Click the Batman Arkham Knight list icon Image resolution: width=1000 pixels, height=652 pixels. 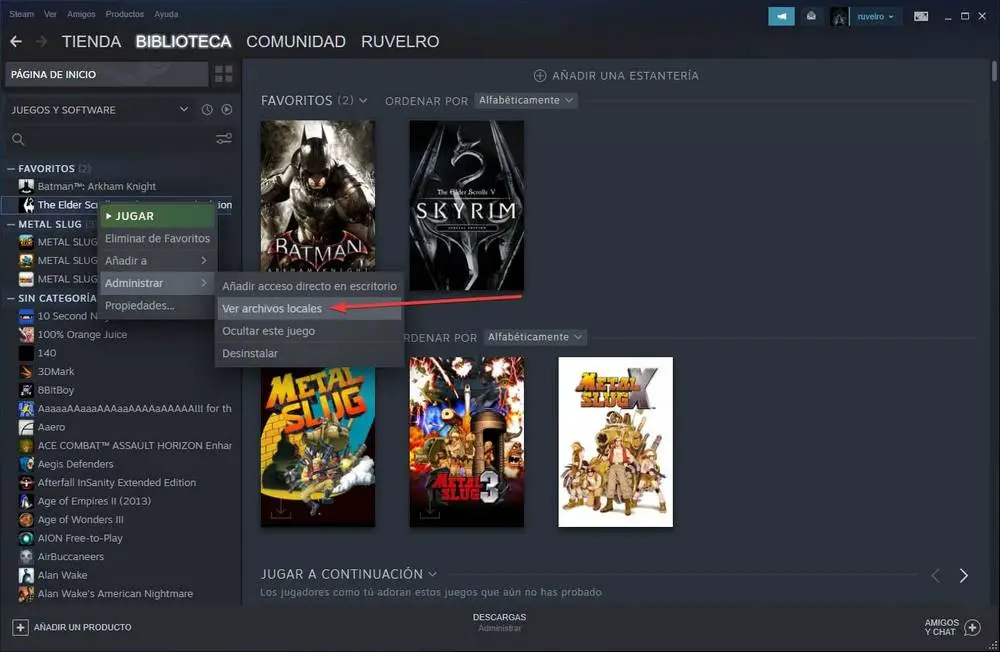26,186
